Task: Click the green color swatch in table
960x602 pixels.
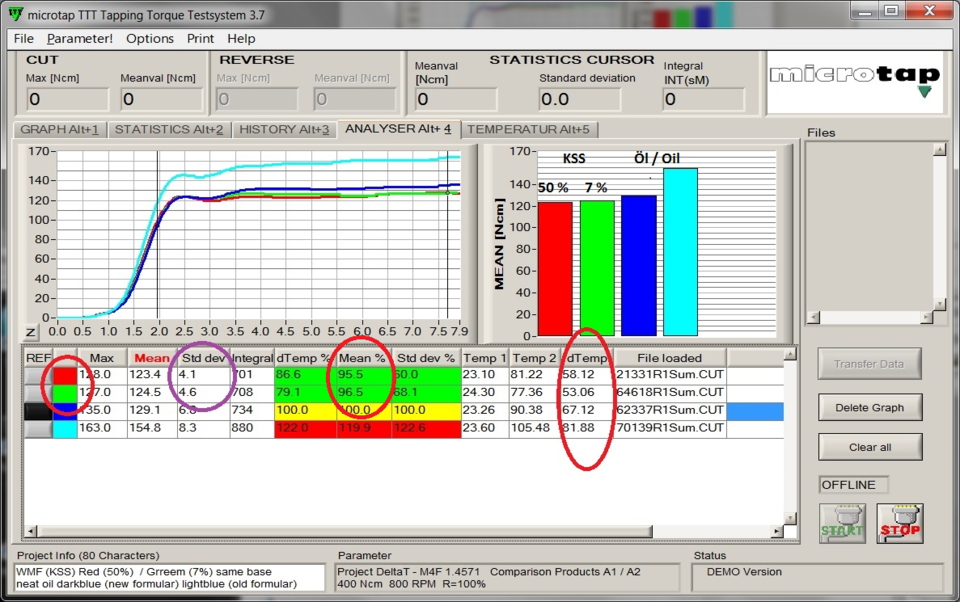Action: [x=65, y=393]
